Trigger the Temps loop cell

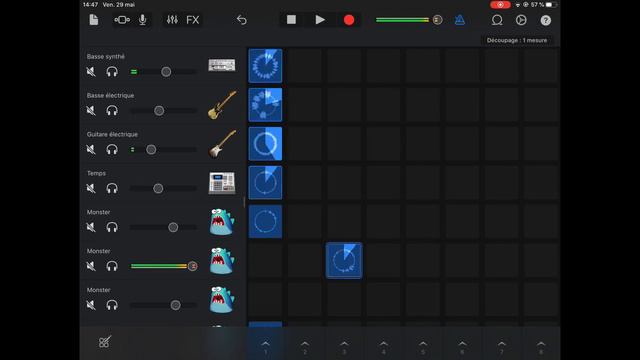point(265,182)
